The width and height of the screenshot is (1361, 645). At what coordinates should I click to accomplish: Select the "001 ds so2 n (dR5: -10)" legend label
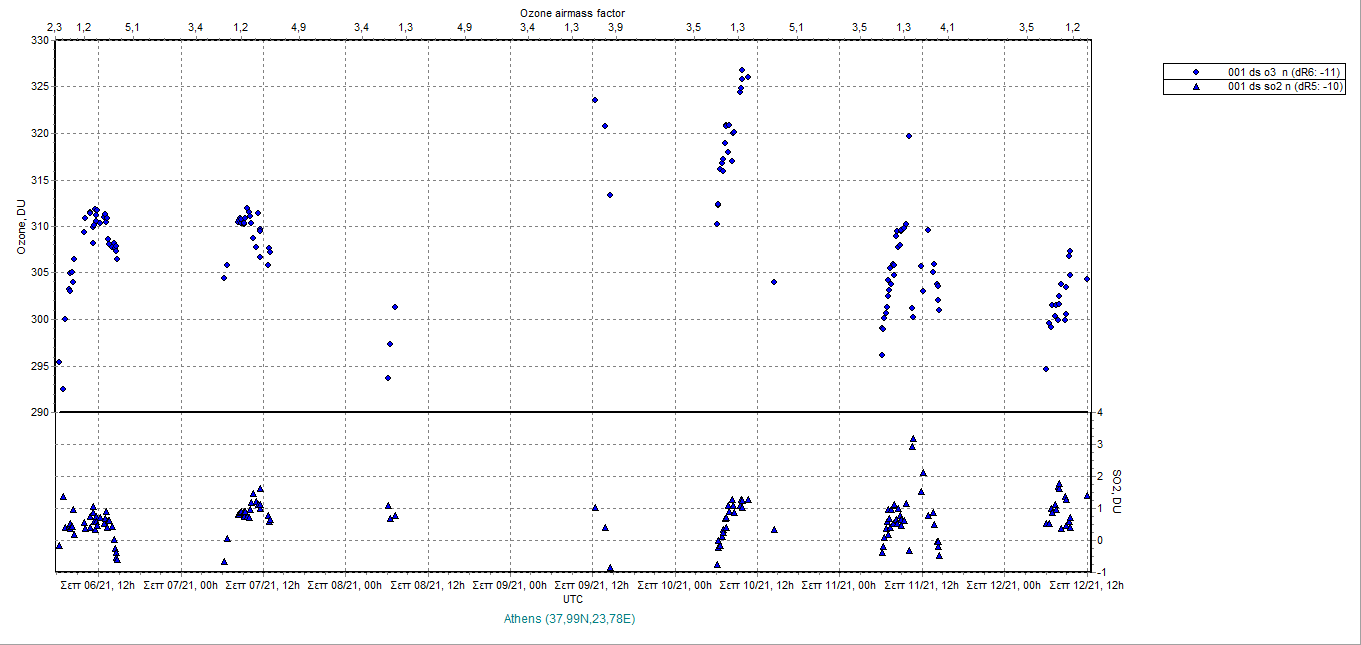click(x=1278, y=87)
